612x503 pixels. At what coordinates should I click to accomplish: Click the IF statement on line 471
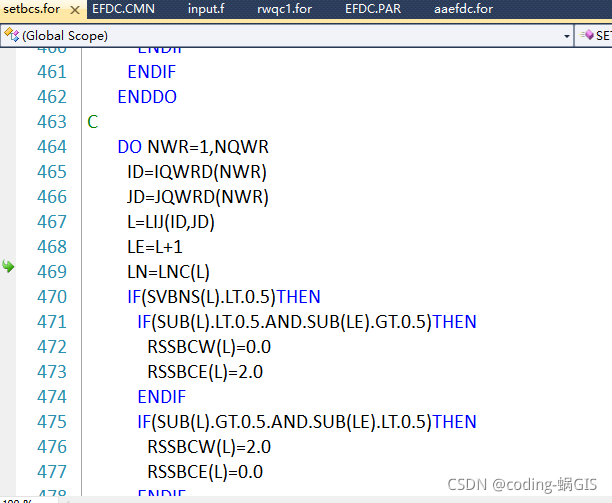tap(307, 322)
